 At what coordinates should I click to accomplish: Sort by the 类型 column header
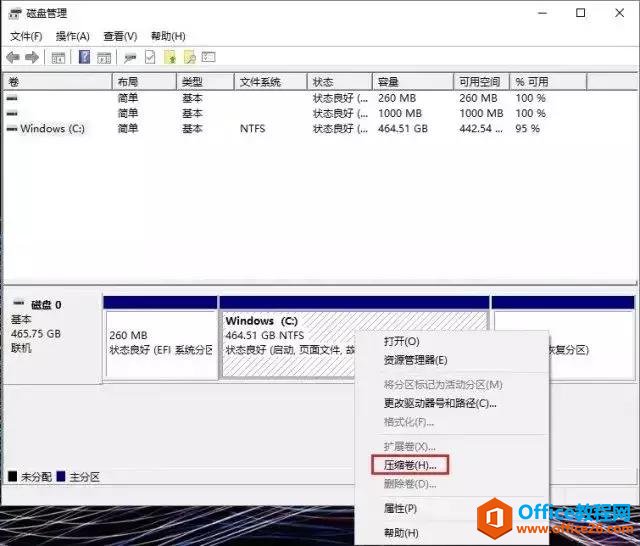point(205,82)
